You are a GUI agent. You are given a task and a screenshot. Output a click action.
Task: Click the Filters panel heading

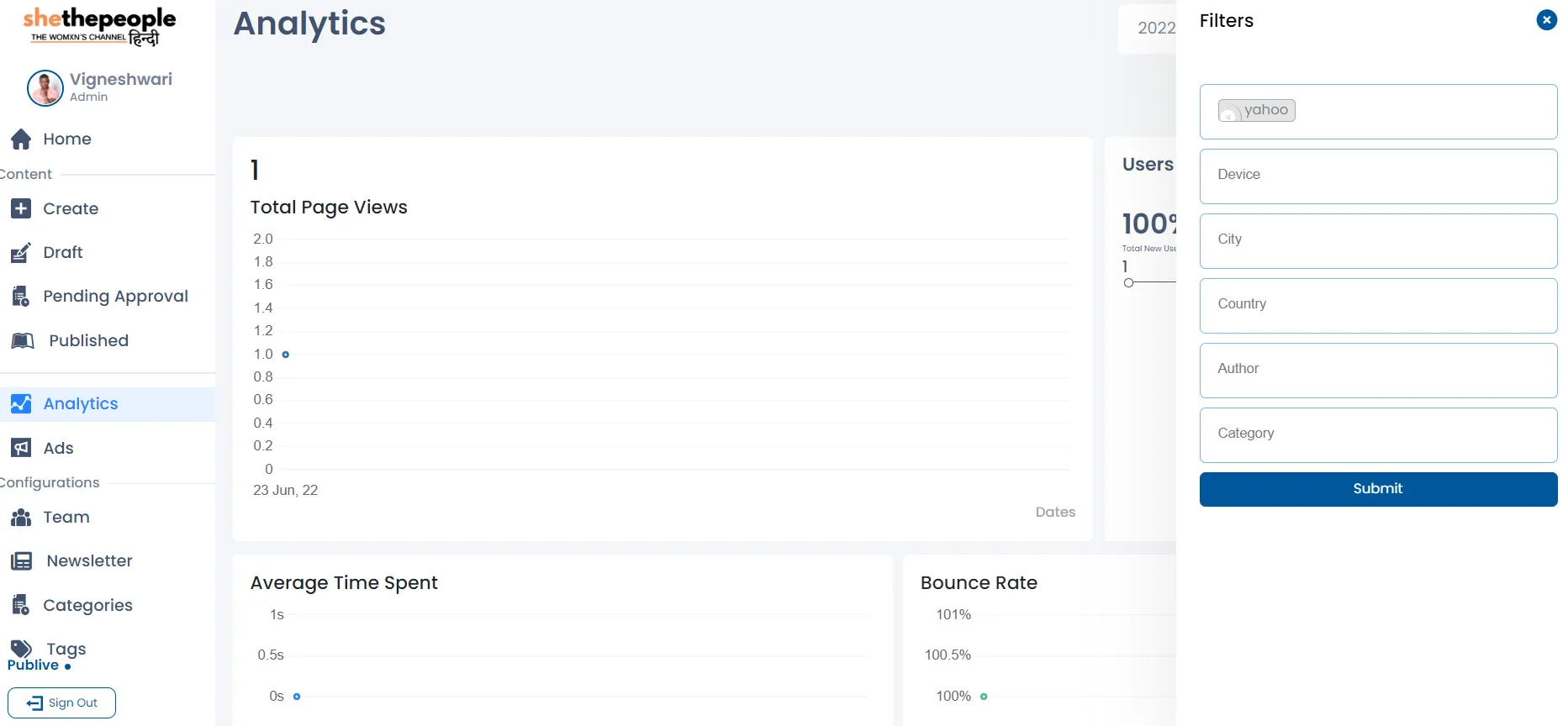coord(1227,20)
